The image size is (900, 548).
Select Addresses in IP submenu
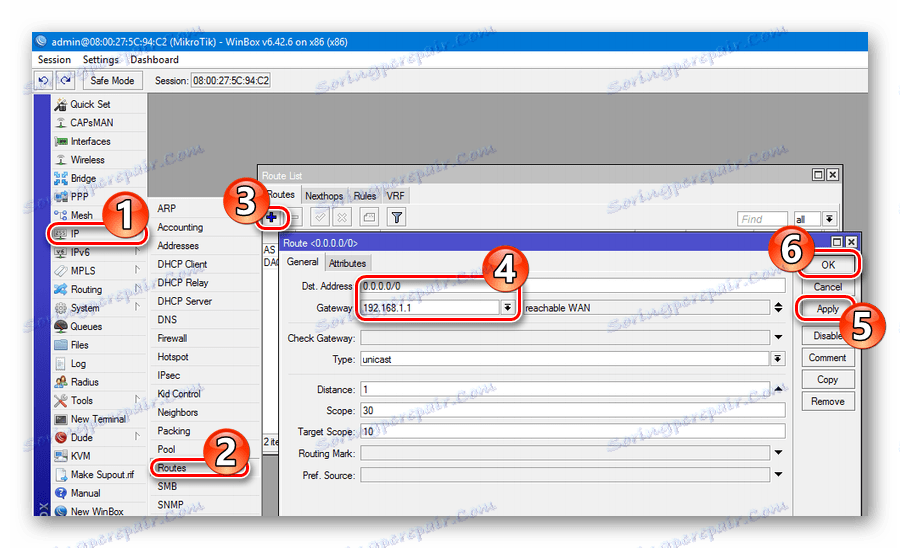coord(204,246)
